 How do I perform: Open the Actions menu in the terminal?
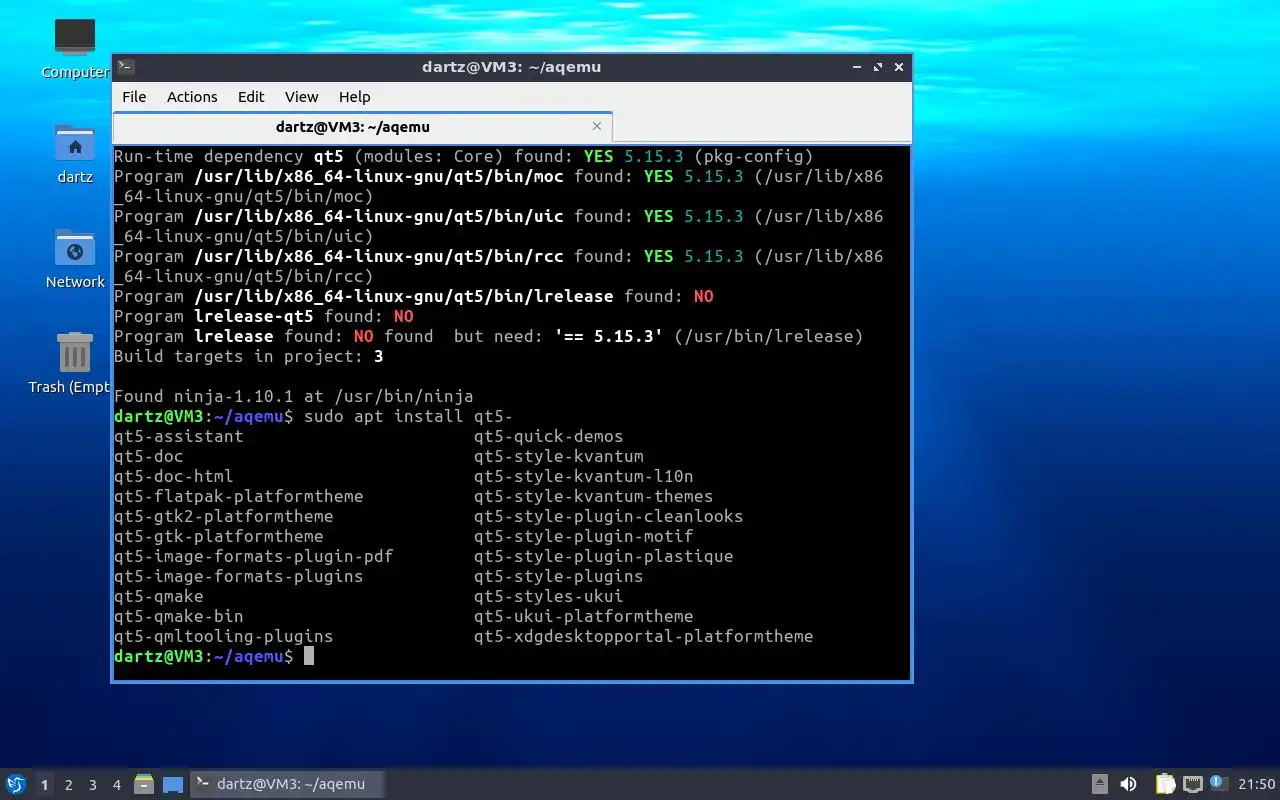(192, 97)
